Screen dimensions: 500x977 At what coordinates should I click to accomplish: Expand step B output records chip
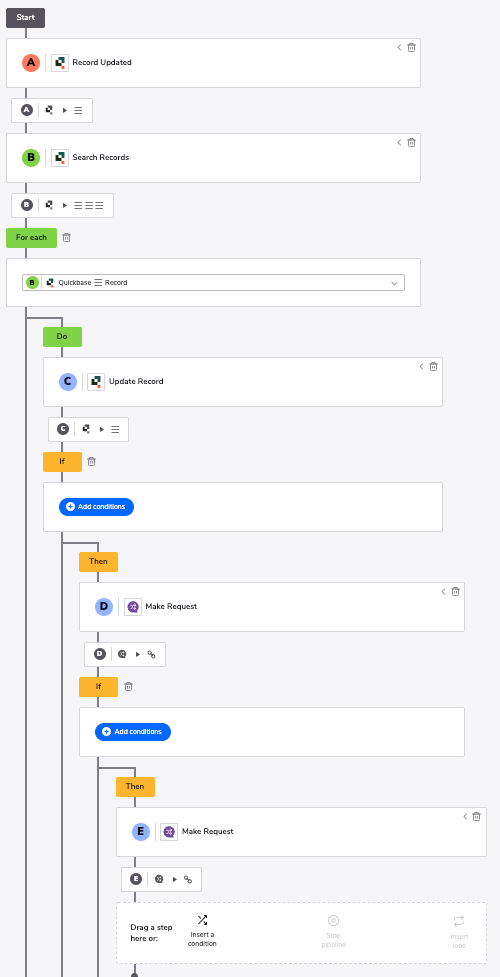coord(63,205)
